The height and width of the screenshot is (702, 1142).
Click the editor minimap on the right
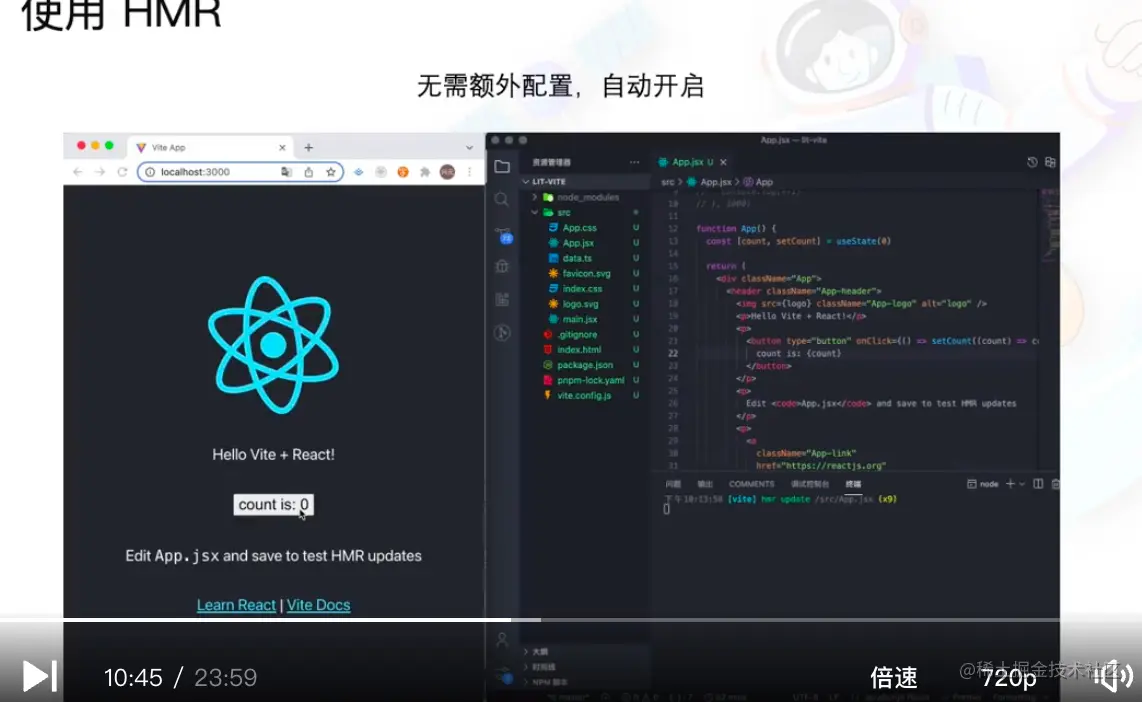(1050, 226)
